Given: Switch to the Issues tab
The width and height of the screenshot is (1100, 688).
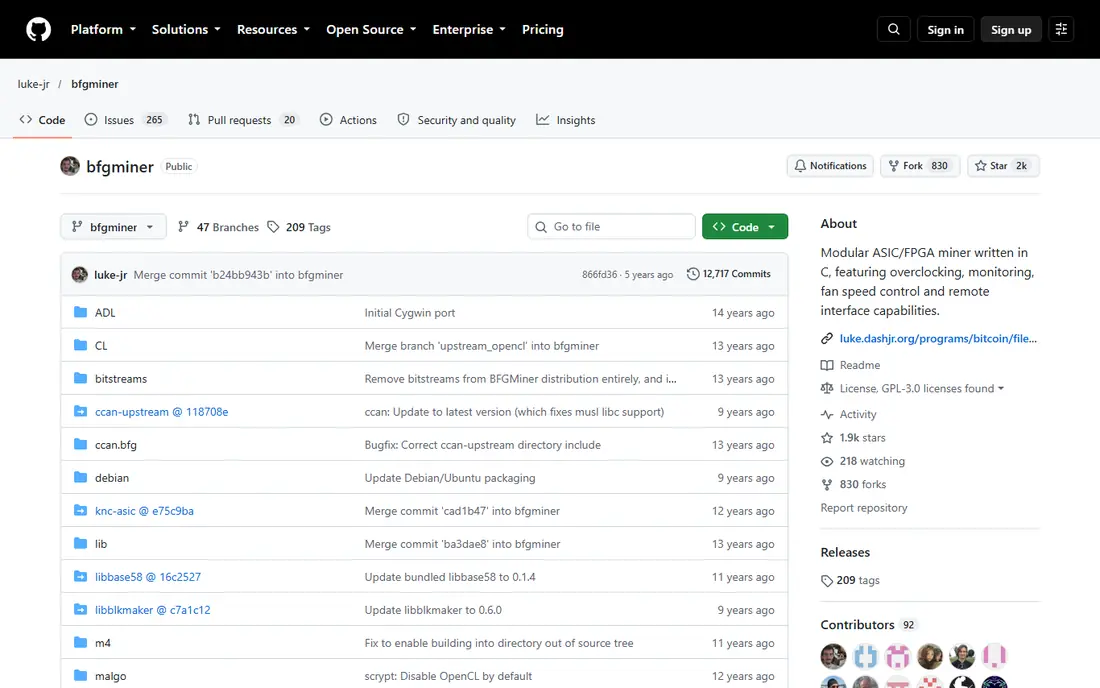Looking at the screenshot, I should 123,120.
